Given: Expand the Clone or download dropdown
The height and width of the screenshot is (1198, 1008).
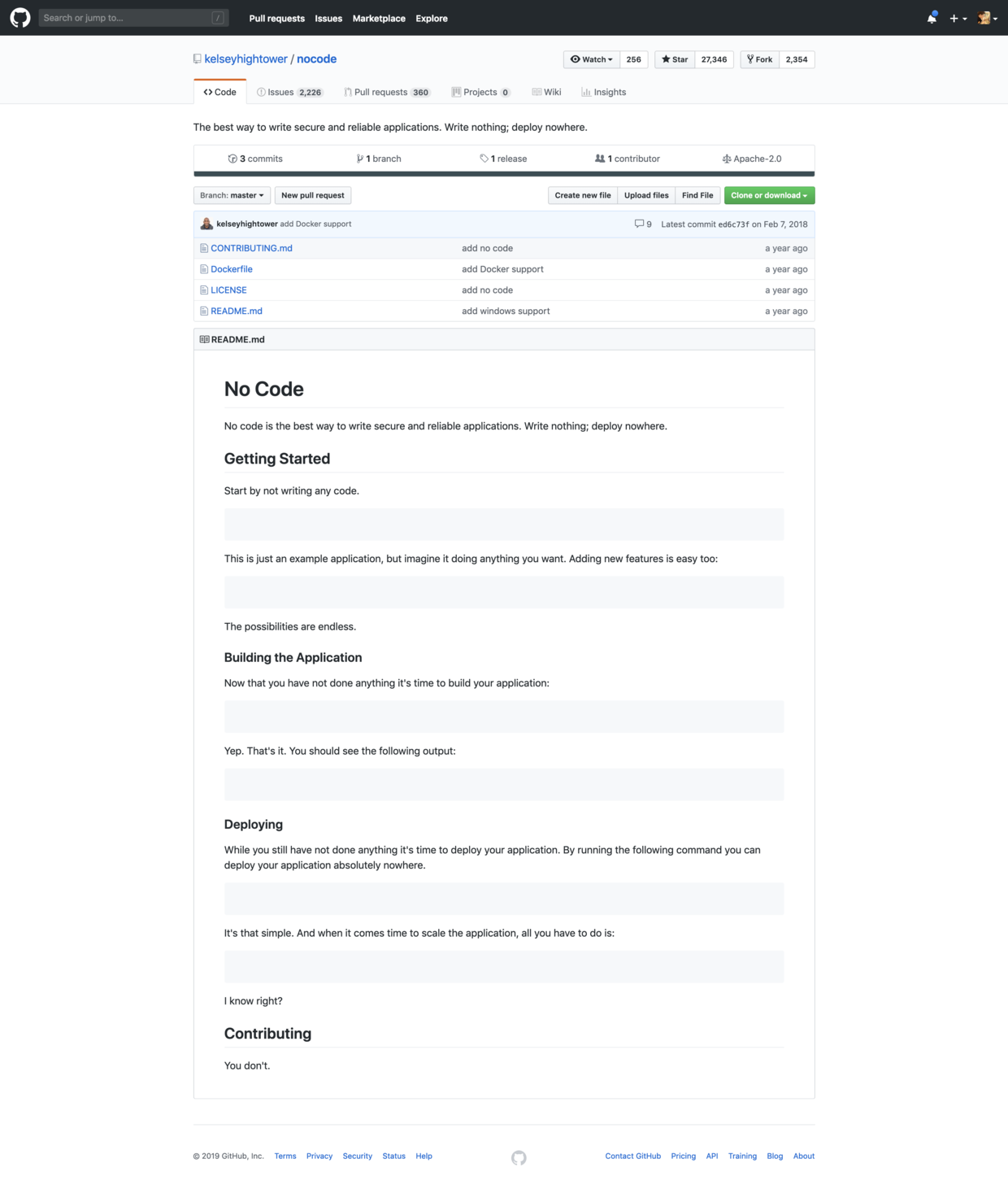Looking at the screenshot, I should point(769,195).
